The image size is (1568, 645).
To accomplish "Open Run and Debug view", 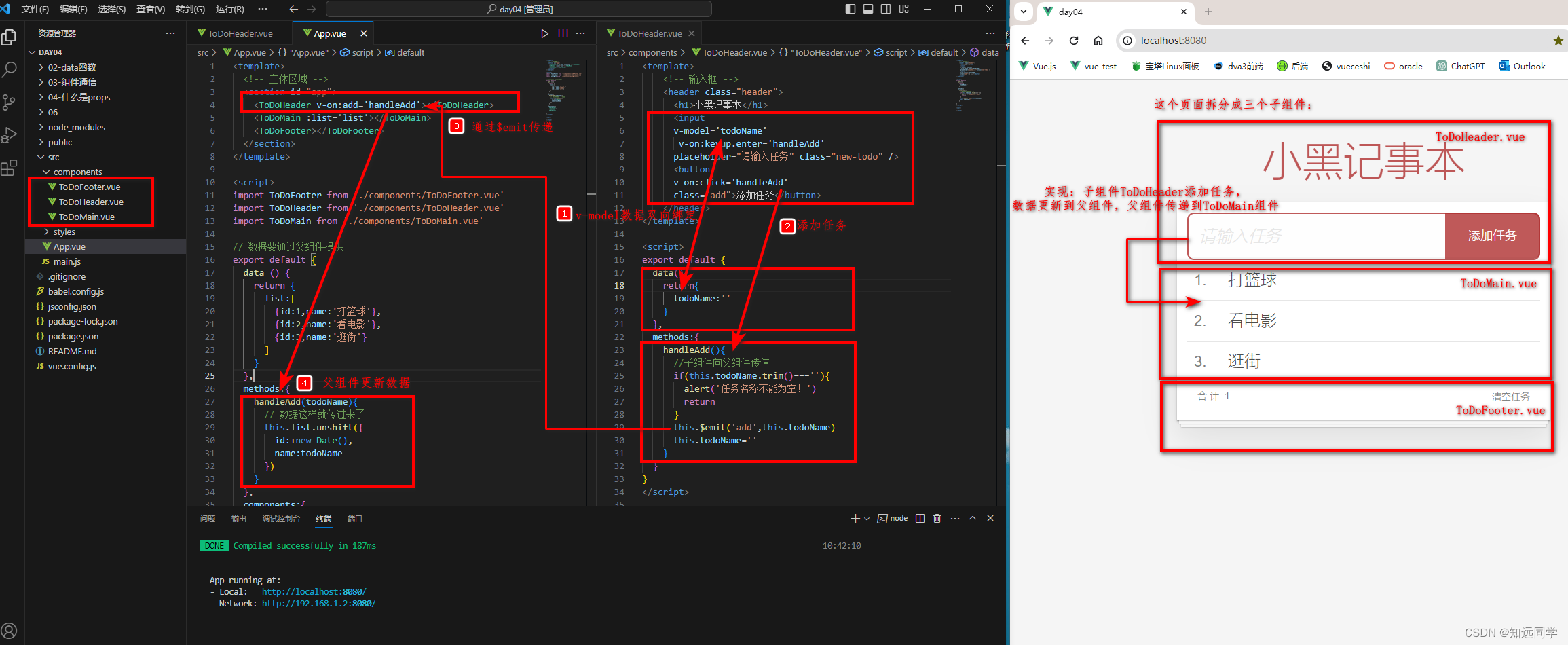I will pos(9,134).
